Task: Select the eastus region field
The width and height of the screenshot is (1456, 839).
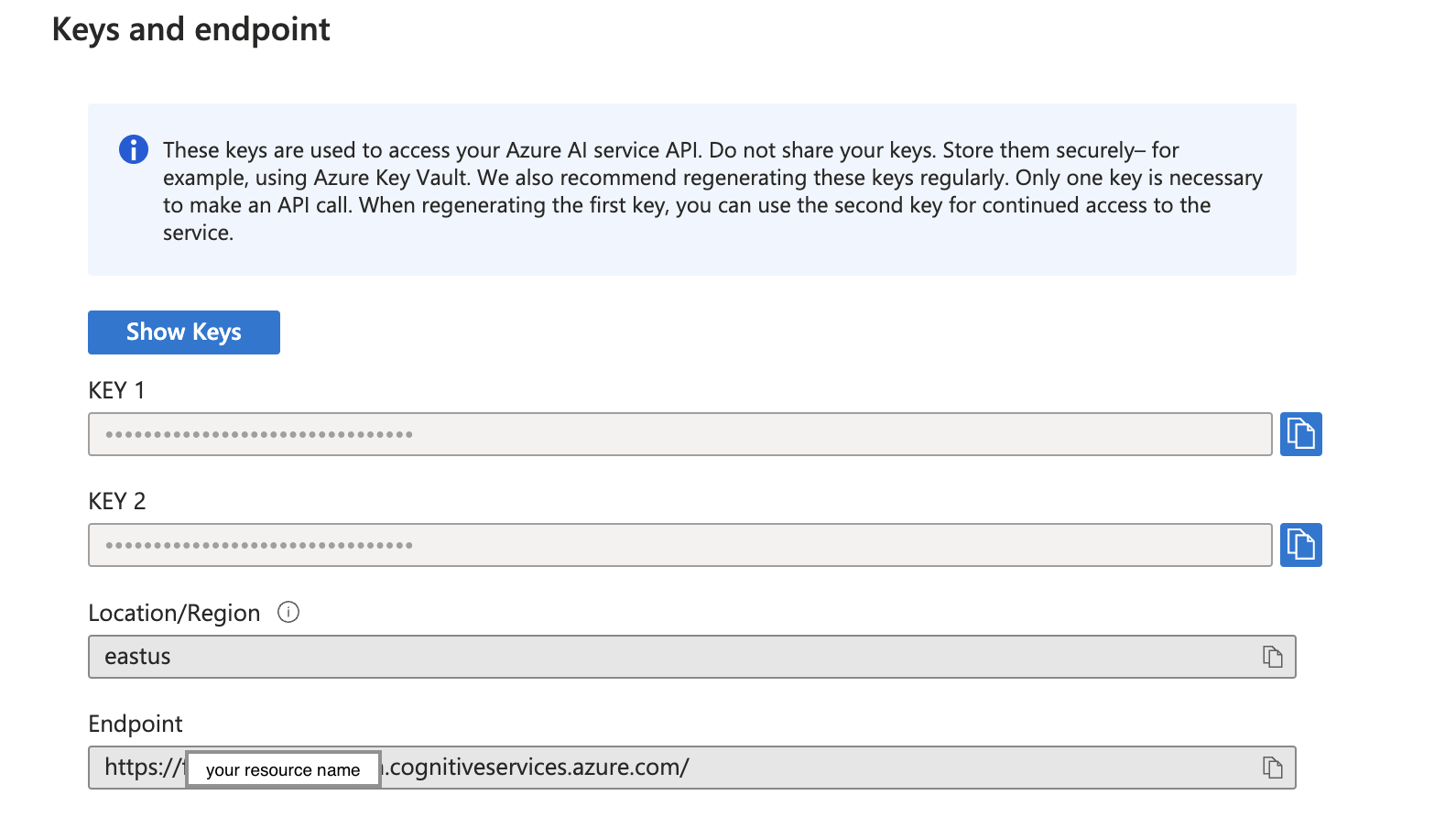Action: coord(641,657)
